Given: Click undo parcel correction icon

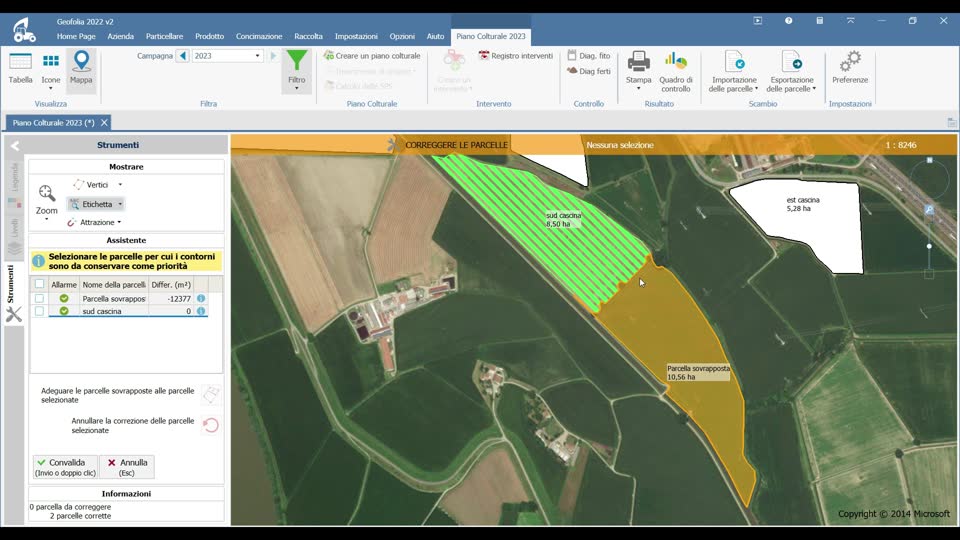Looking at the screenshot, I should pyautogui.click(x=211, y=425).
